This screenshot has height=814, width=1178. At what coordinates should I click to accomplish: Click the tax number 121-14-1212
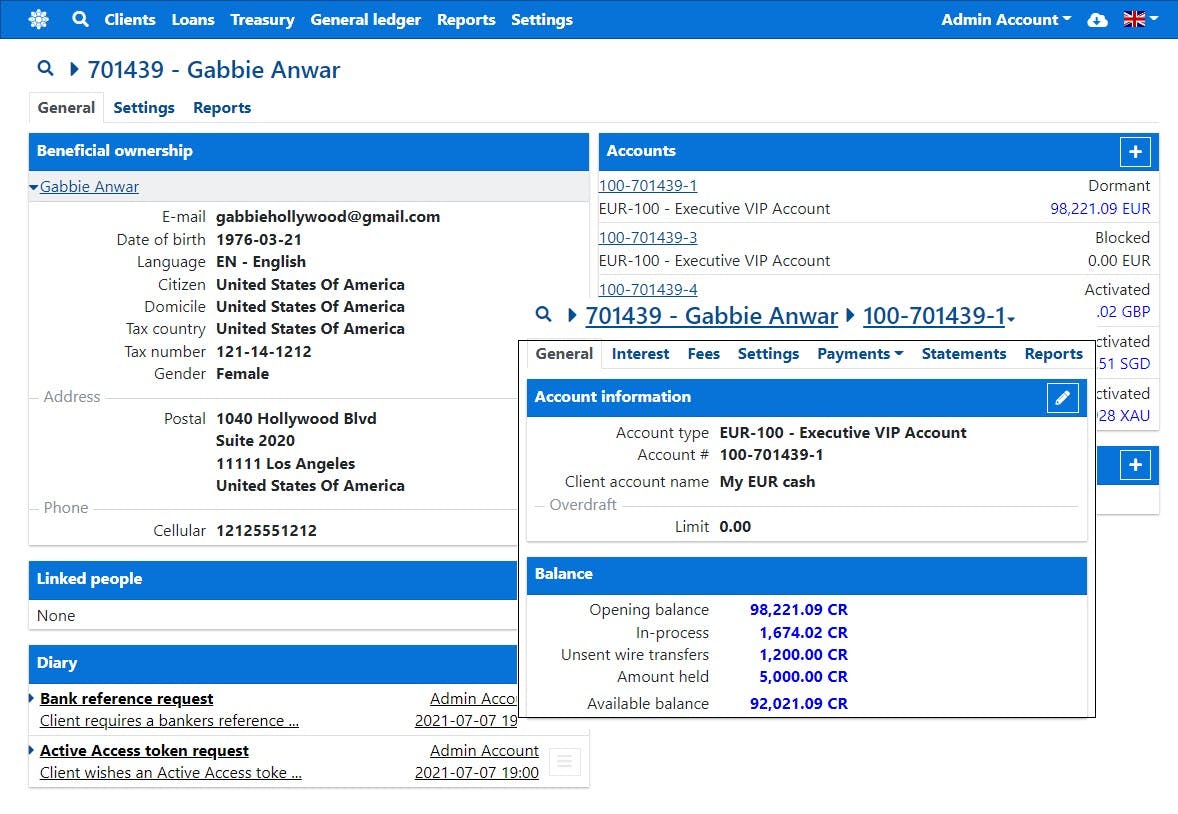263,351
